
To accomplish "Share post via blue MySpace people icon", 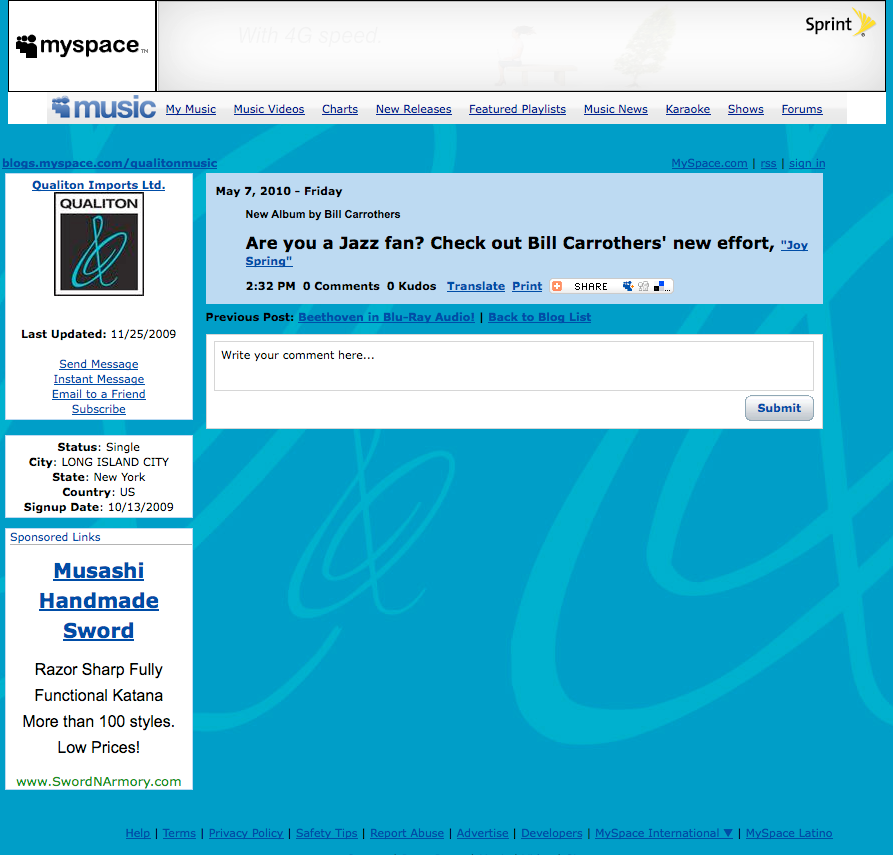I will [628, 286].
